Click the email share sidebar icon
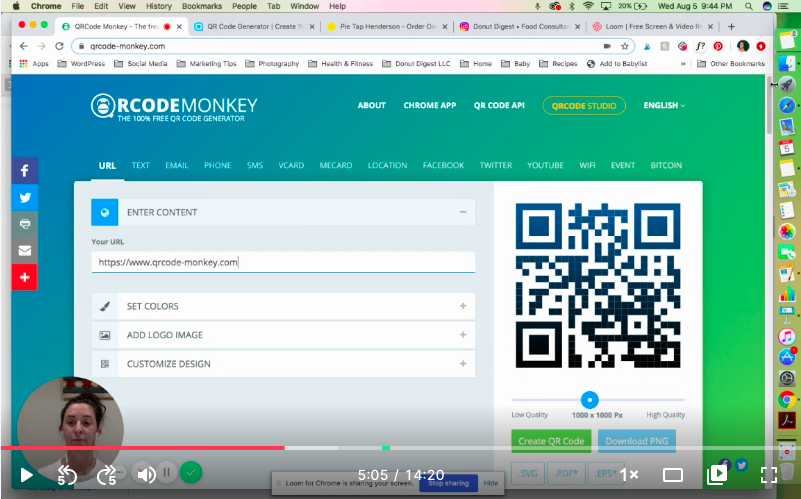 (25, 250)
